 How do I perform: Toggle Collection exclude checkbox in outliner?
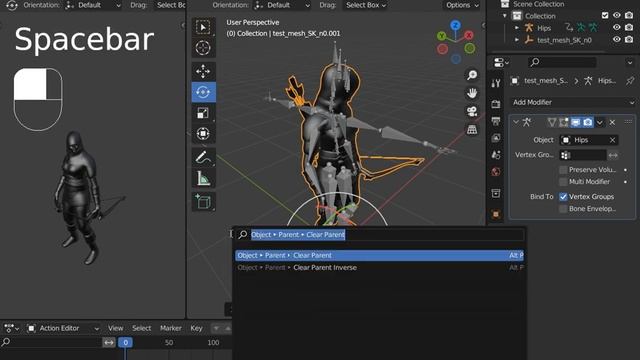pyautogui.click(x=605, y=16)
